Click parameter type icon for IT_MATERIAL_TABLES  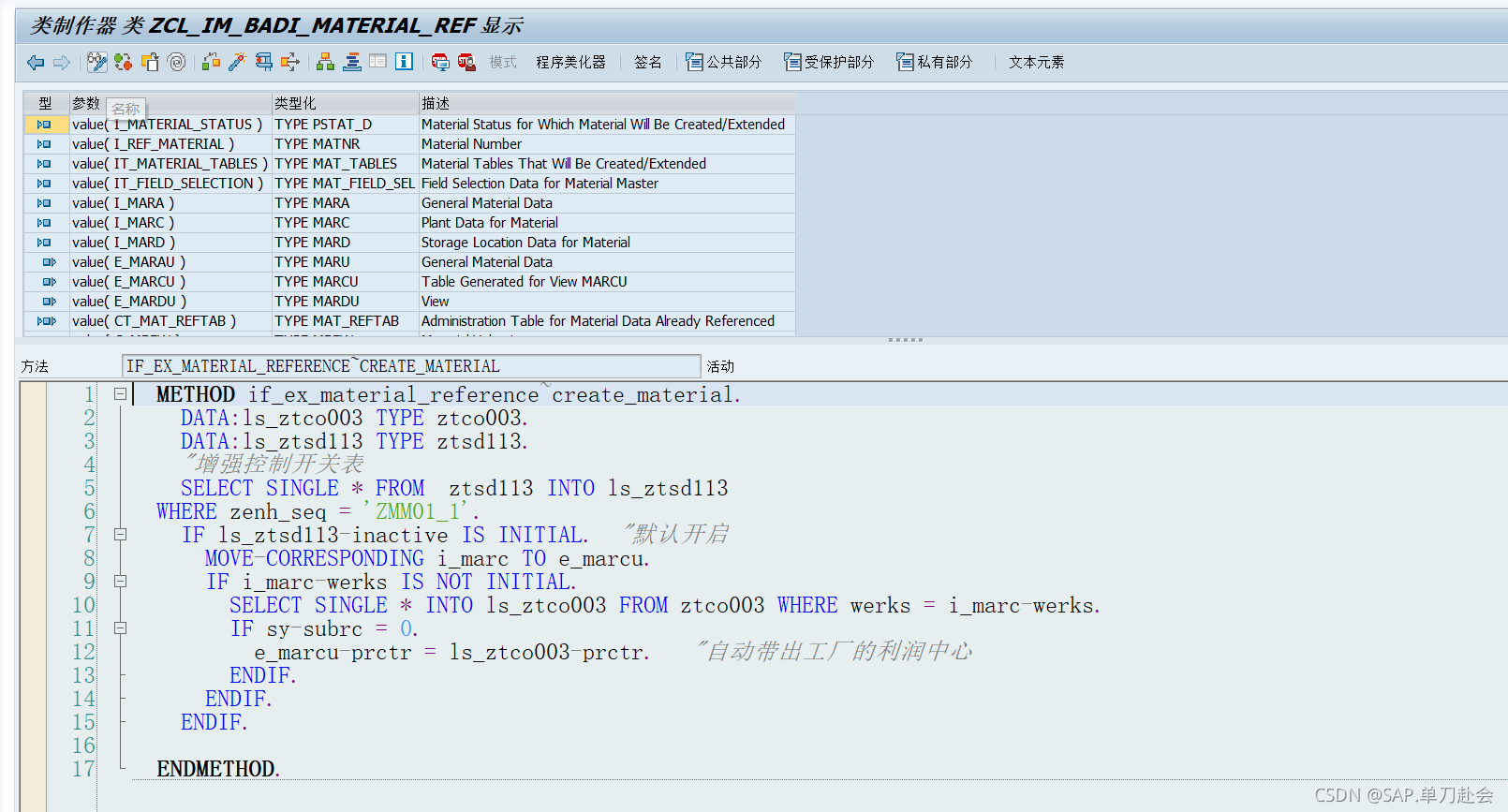(x=44, y=164)
